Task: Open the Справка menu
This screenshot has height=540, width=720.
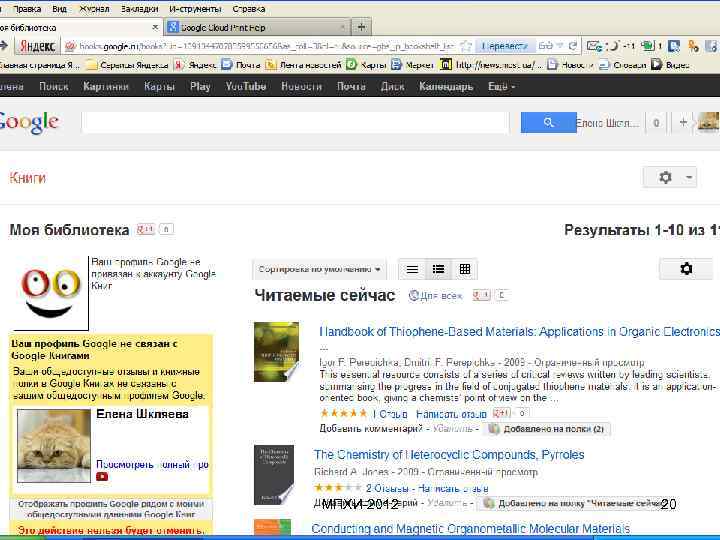Action: [248, 9]
